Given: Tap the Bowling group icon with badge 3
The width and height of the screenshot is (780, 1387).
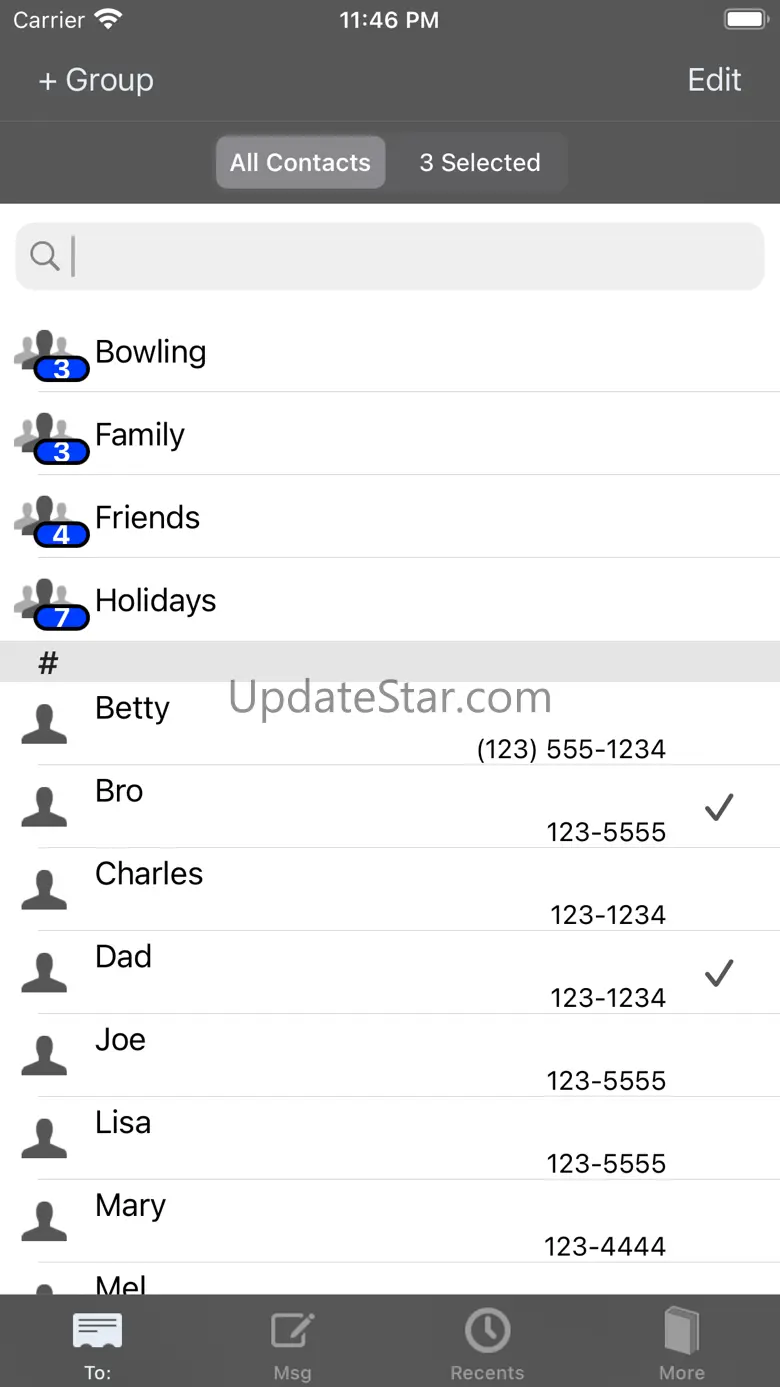Looking at the screenshot, I should (52, 356).
